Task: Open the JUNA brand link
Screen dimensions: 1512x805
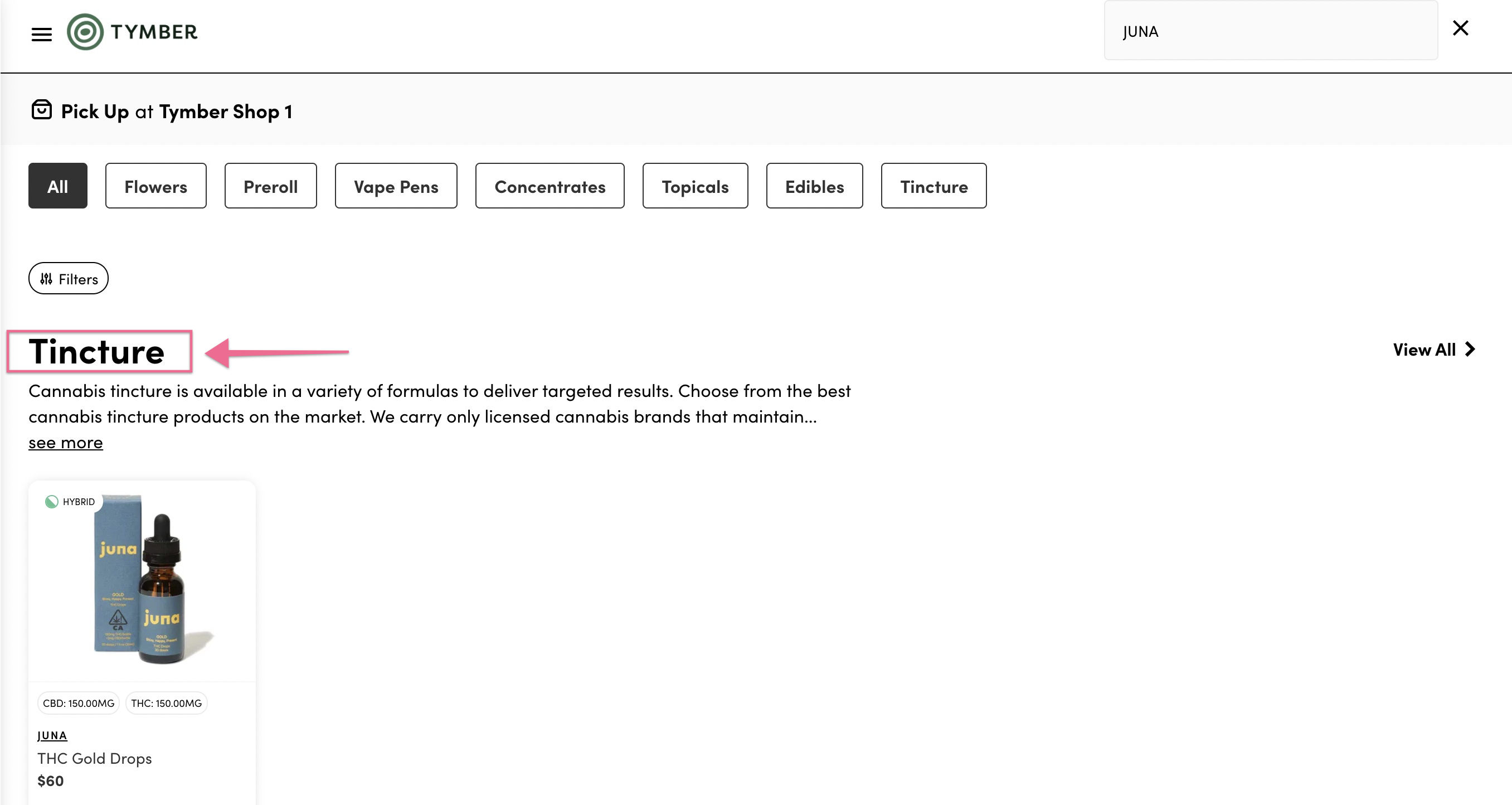Action: click(52, 736)
